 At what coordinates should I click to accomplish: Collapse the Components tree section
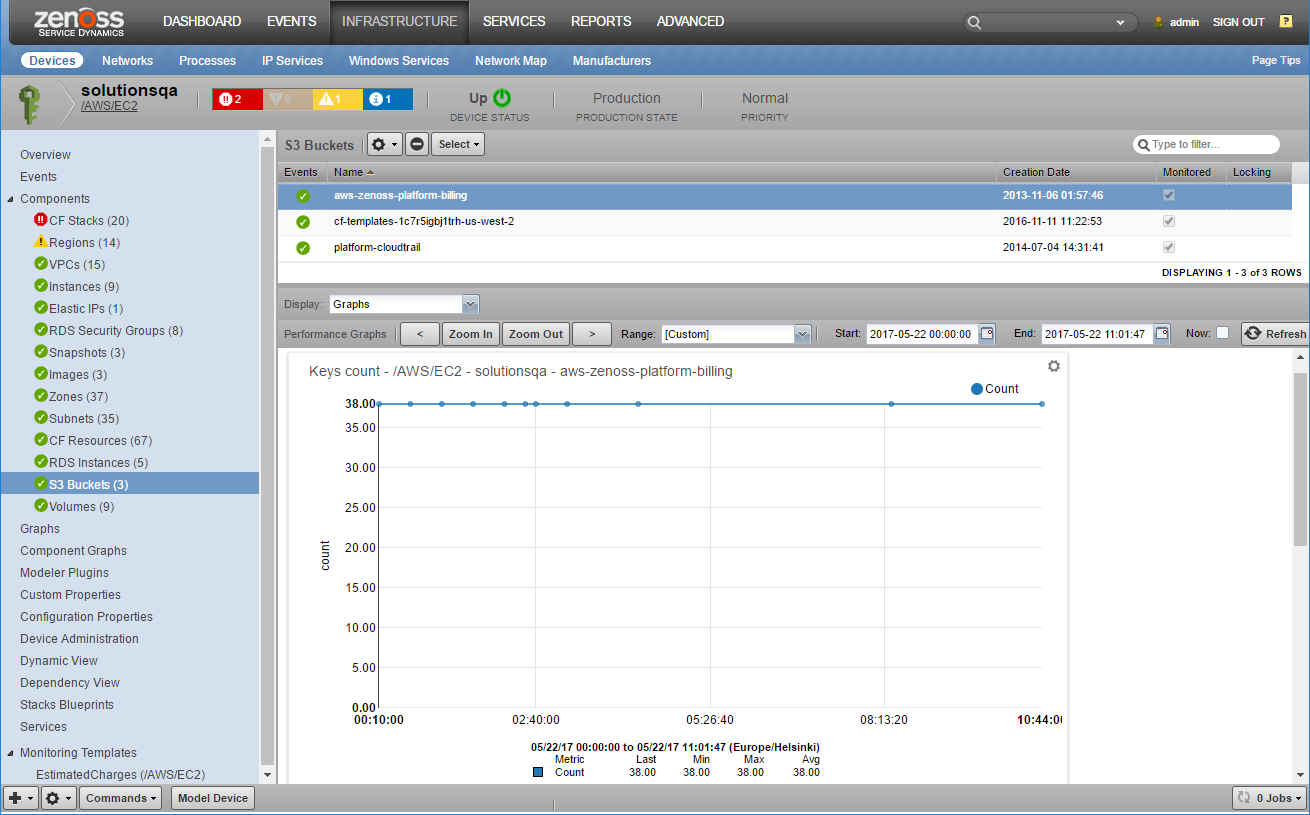click(10, 199)
